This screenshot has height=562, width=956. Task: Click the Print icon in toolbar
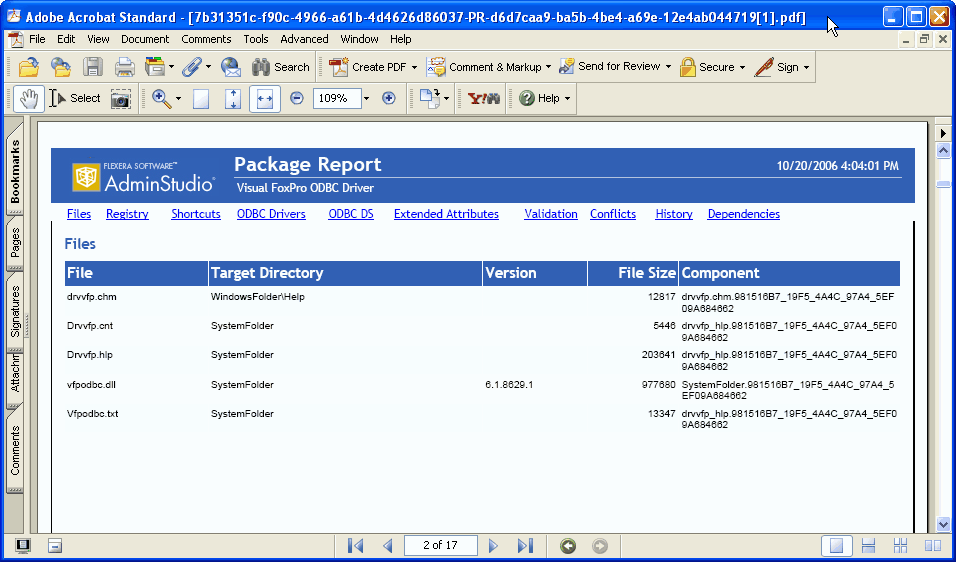tap(124, 67)
